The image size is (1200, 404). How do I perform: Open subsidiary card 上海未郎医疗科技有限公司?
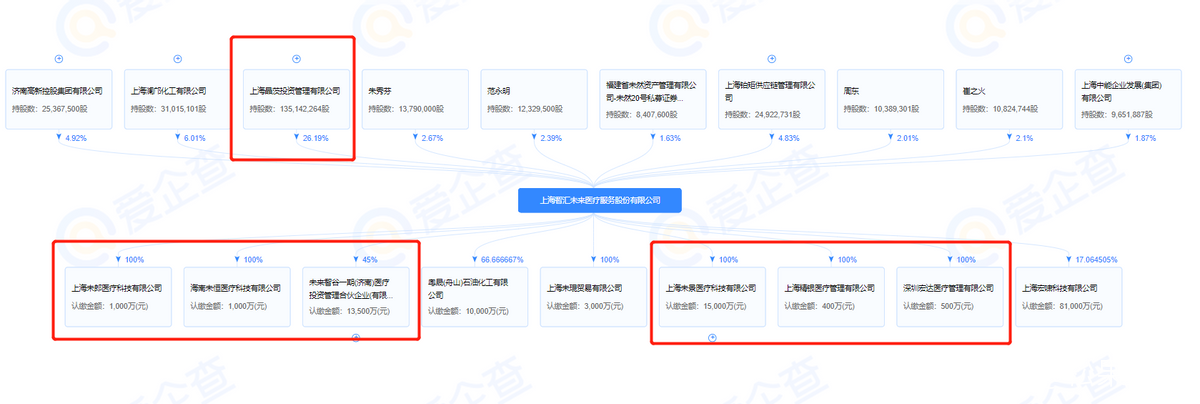(x=118, y=297)
